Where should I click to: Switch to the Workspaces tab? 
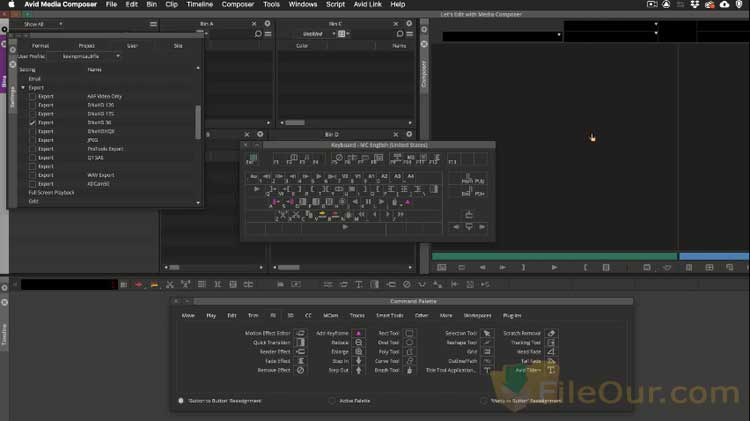[x=477, y=316]
